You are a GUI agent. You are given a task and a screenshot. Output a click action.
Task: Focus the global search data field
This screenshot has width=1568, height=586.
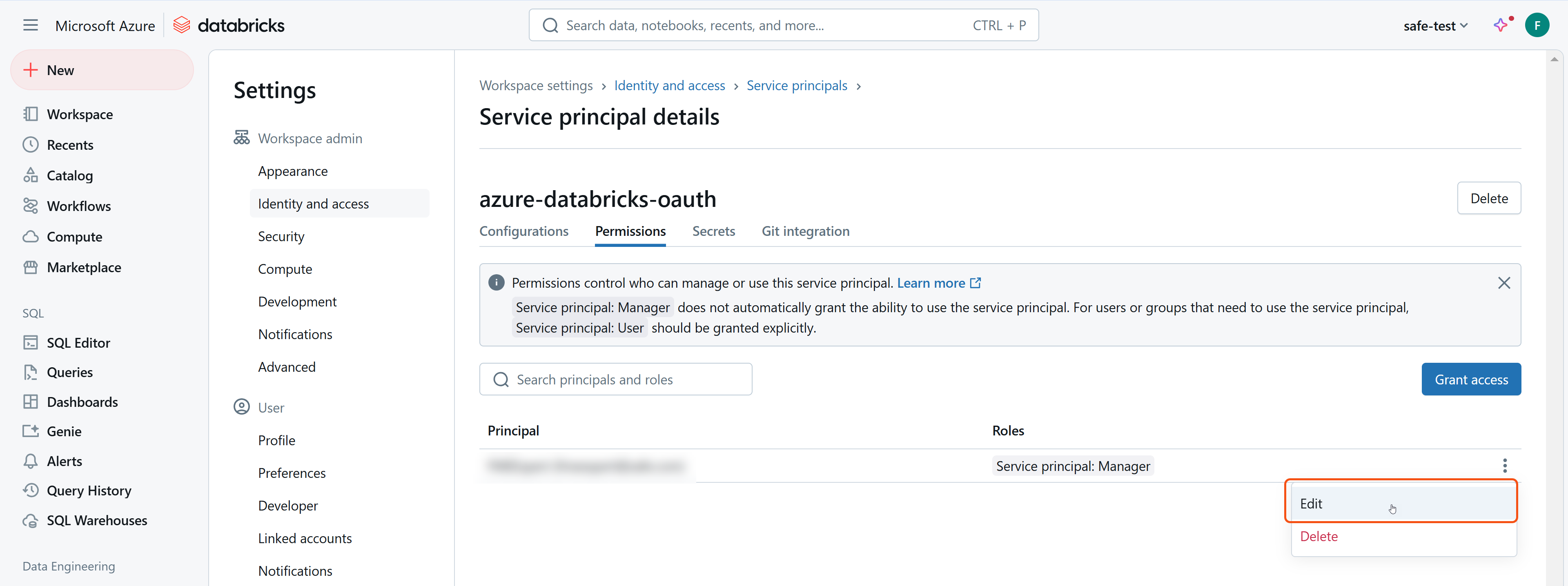click(784, 26)
